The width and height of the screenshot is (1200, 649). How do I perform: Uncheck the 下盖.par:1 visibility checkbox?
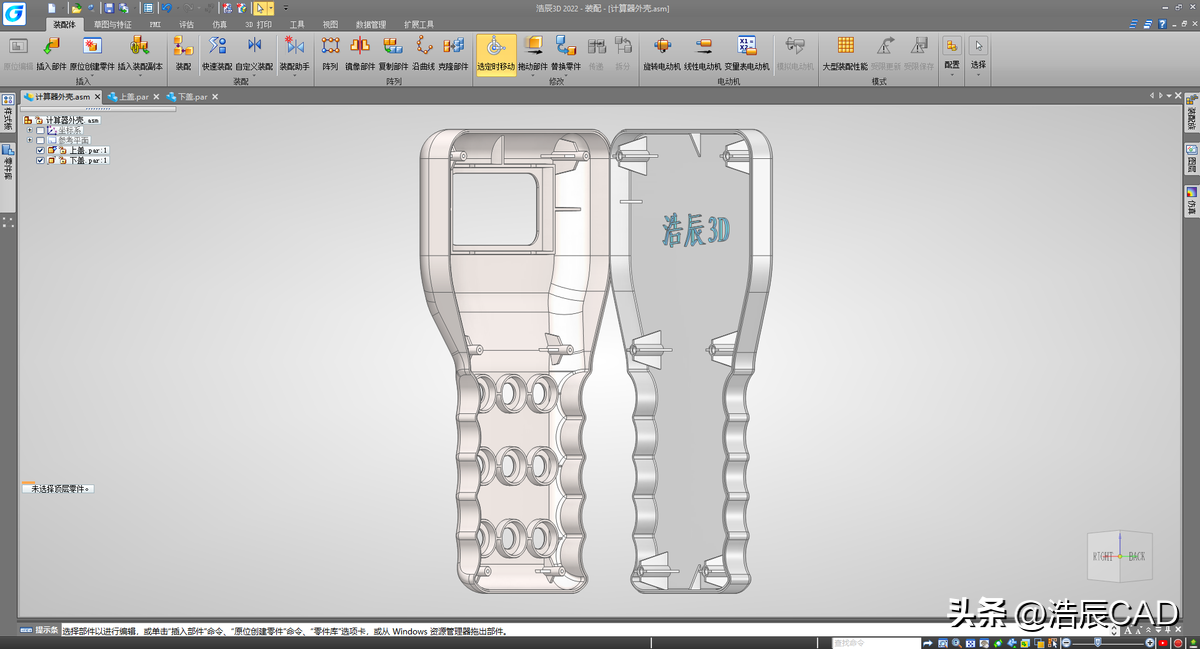tap(40, 160)
